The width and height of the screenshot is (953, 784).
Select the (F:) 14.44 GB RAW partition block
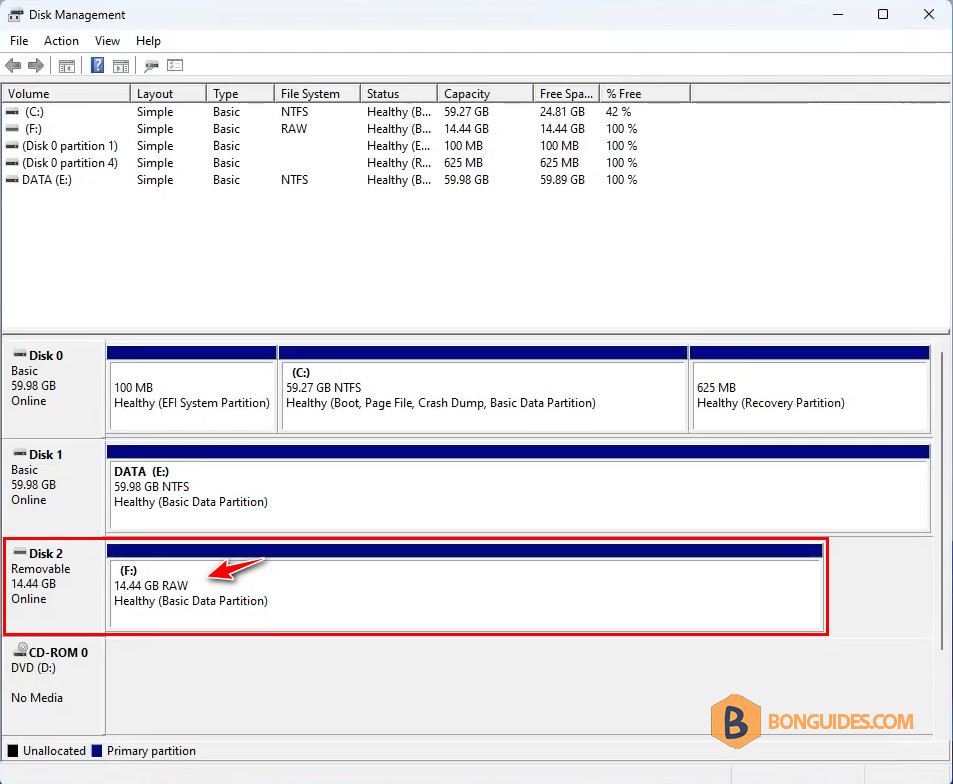click(x=465, y=588)
